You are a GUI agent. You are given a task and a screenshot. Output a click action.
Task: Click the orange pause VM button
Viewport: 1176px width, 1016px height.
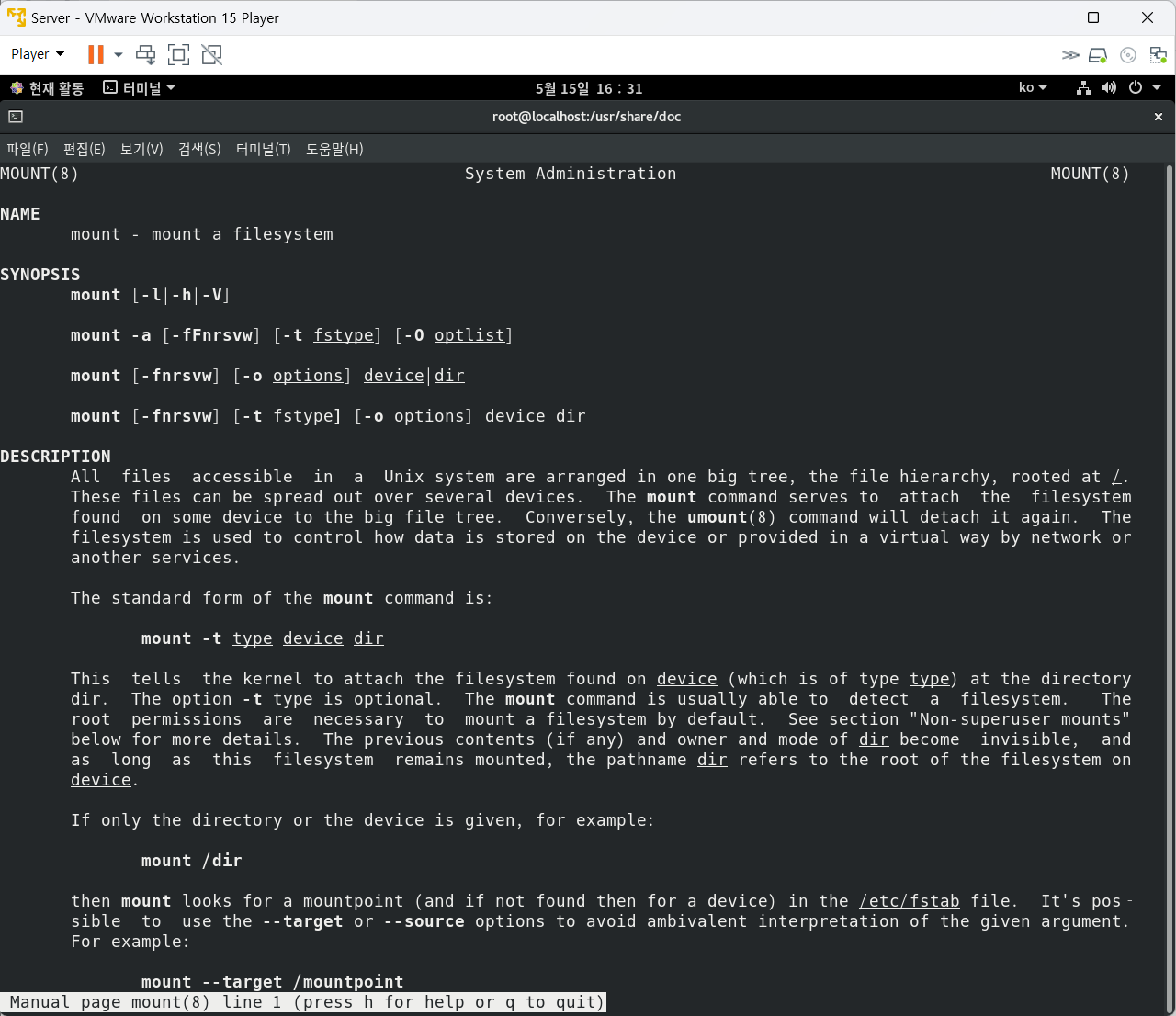pos(96,54)
